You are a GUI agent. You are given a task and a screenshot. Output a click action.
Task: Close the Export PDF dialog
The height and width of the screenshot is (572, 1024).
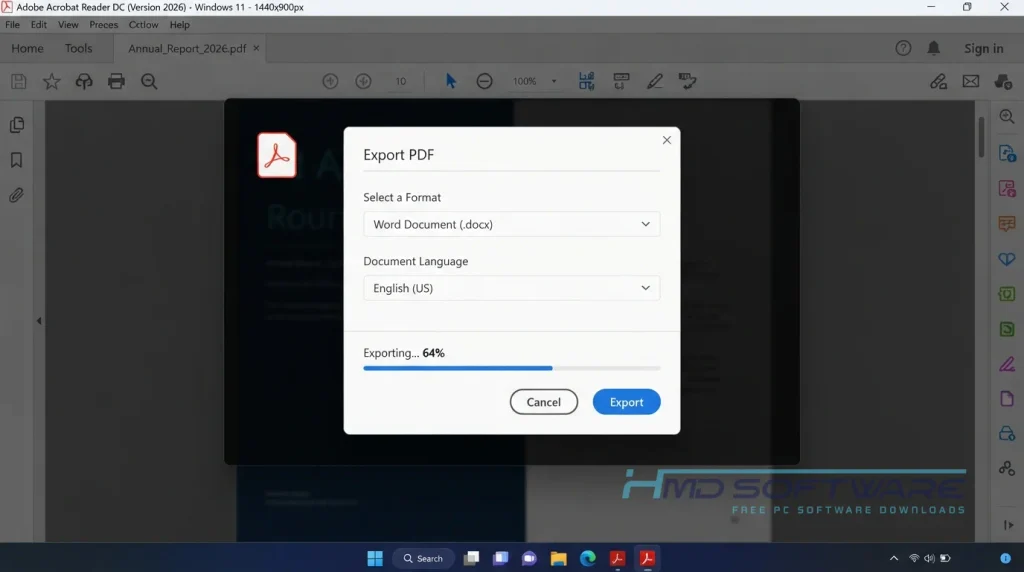point(667,140)
